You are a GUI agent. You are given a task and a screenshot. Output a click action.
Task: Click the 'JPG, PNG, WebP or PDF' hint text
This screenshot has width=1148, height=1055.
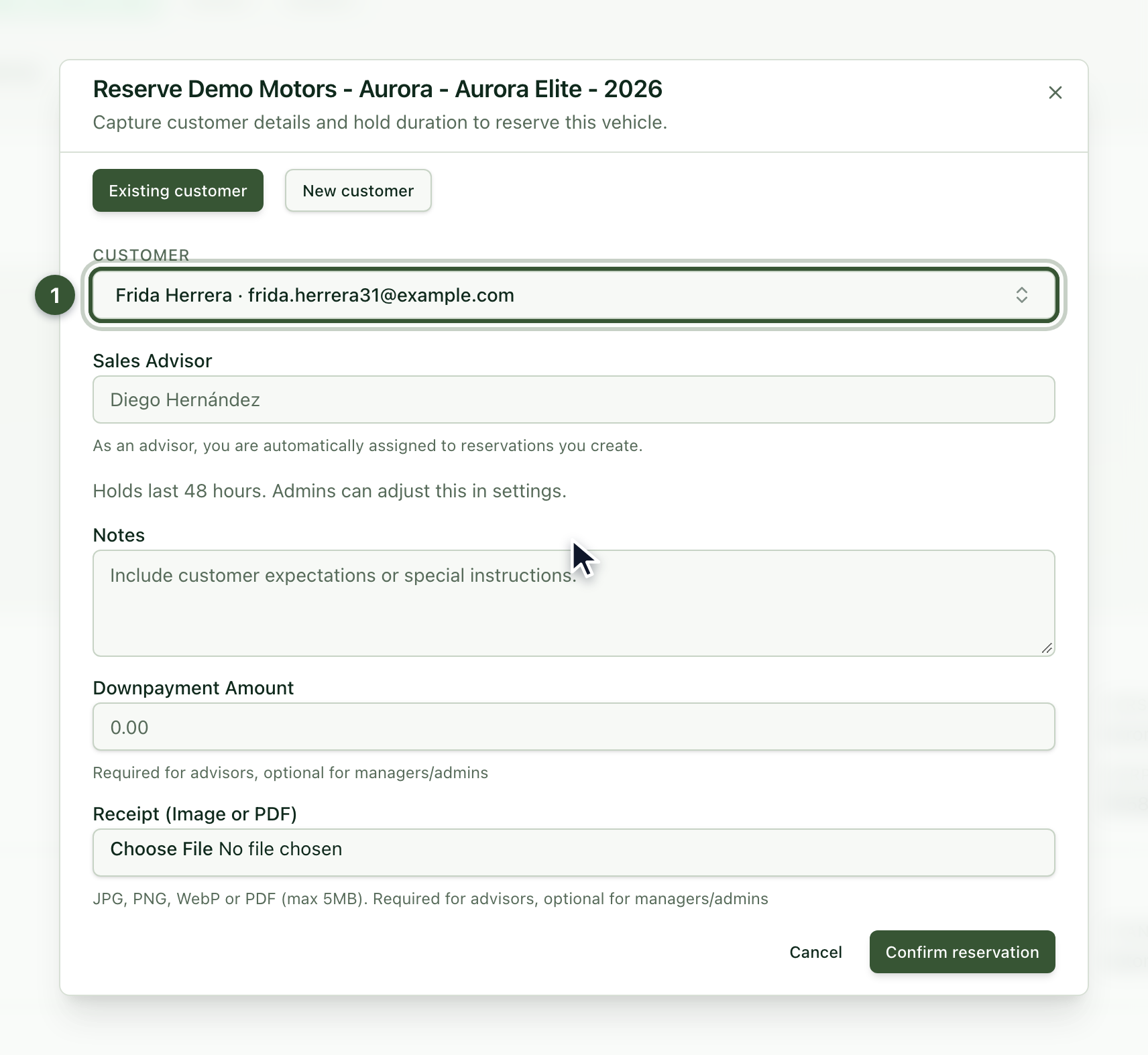(431, 899)
